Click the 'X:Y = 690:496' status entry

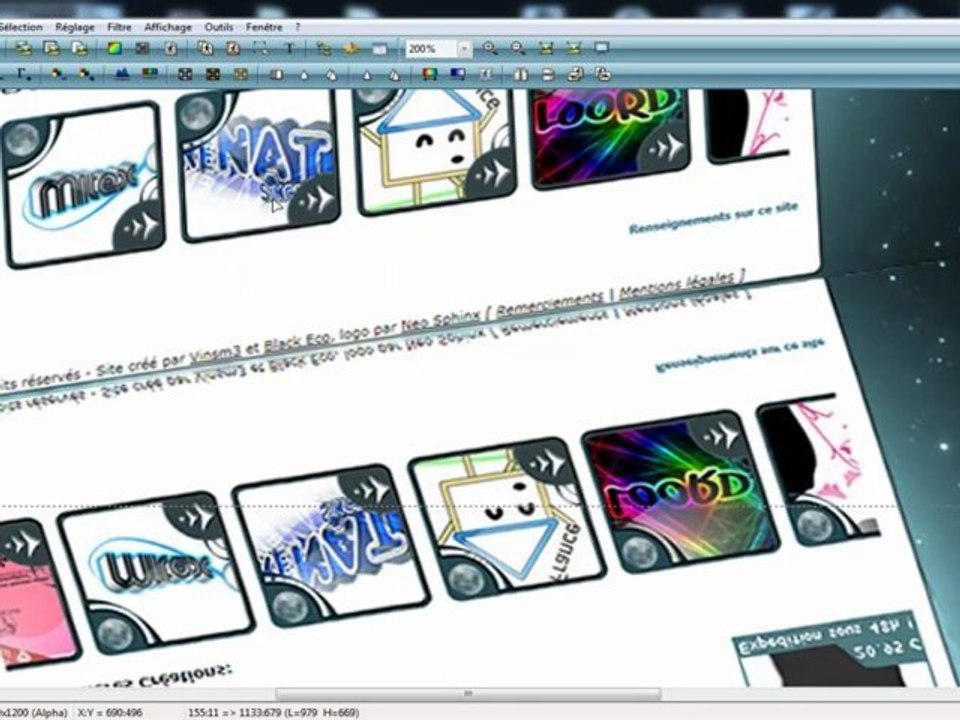(x=110, y=713)
